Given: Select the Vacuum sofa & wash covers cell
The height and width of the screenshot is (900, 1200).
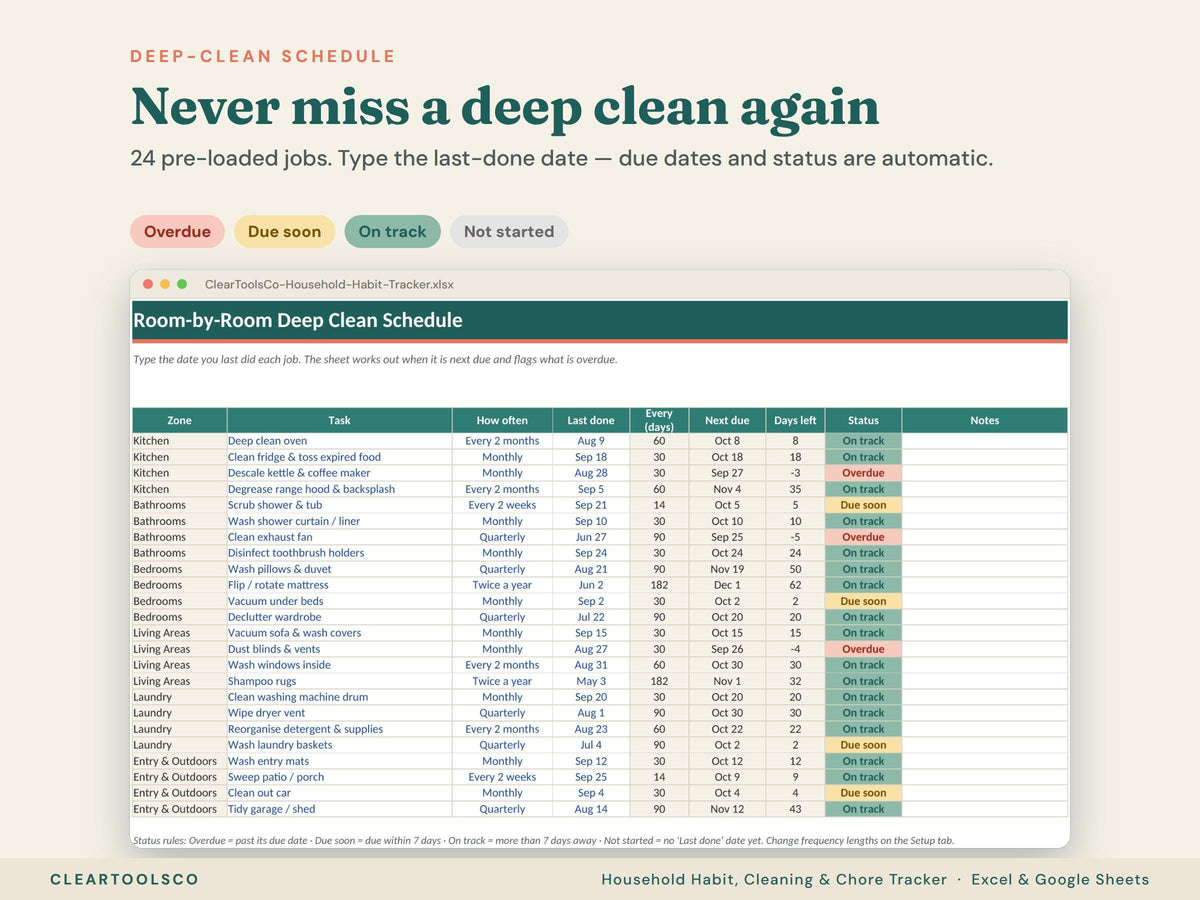Looking at the screenshot, I should (x=339, y=633).
